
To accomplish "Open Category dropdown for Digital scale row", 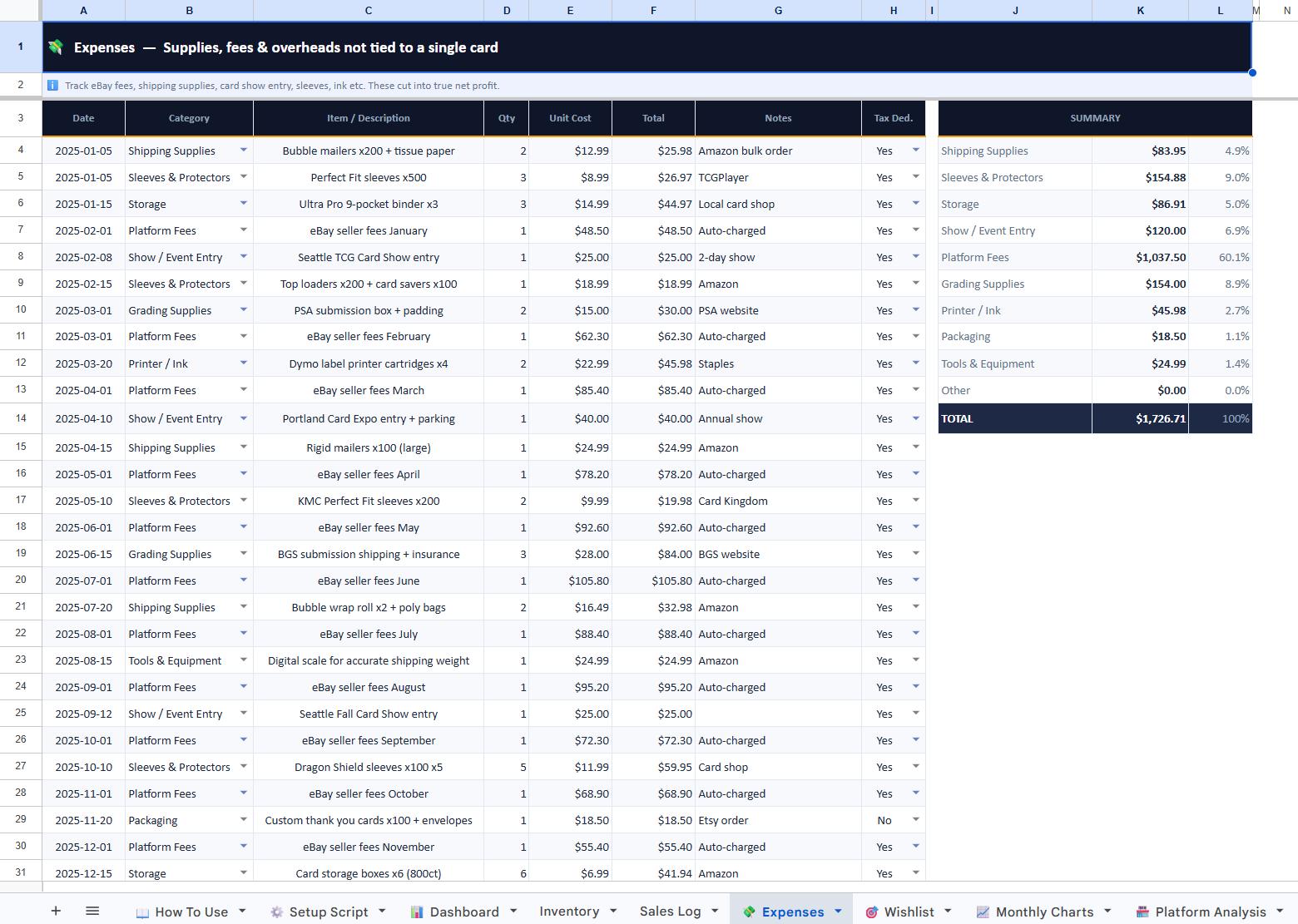I will pyautogui.click(x=244, y=660).
